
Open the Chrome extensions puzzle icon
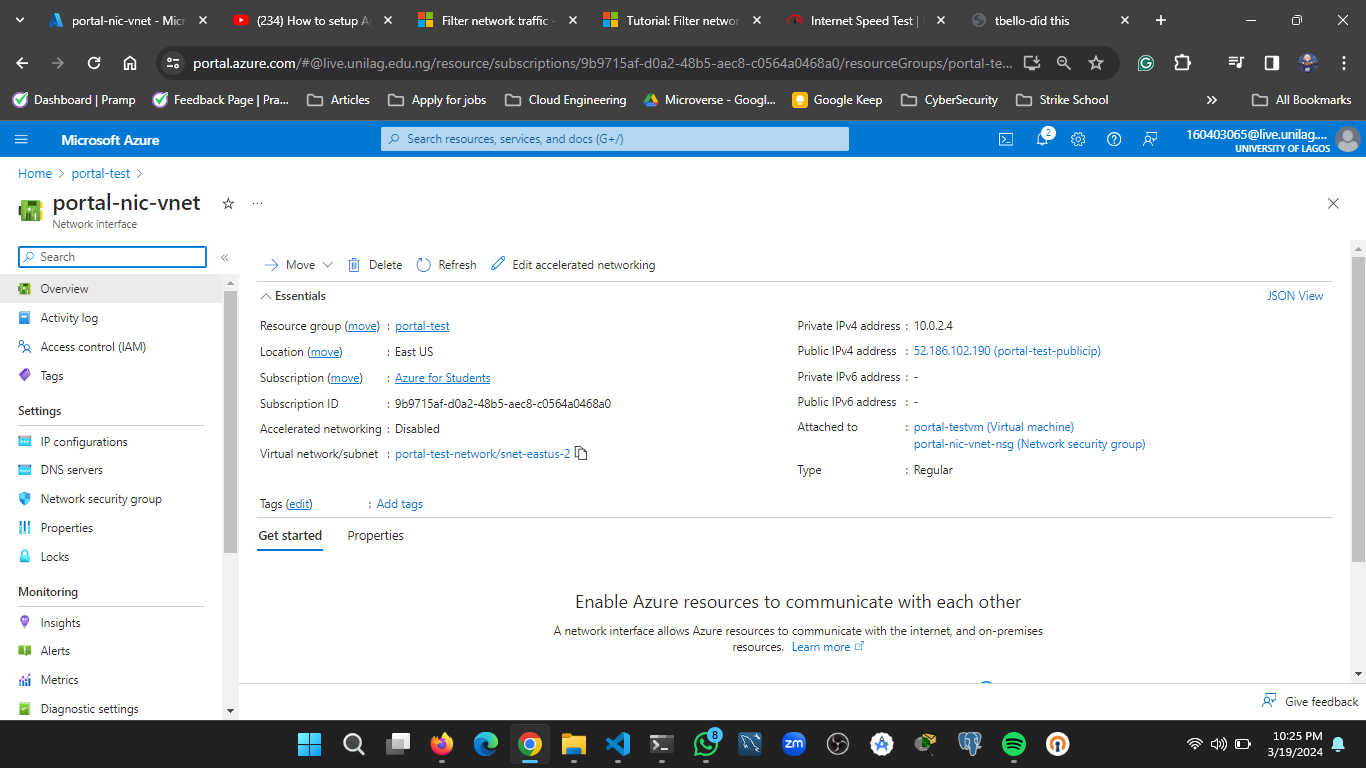tap(1182, 62)
